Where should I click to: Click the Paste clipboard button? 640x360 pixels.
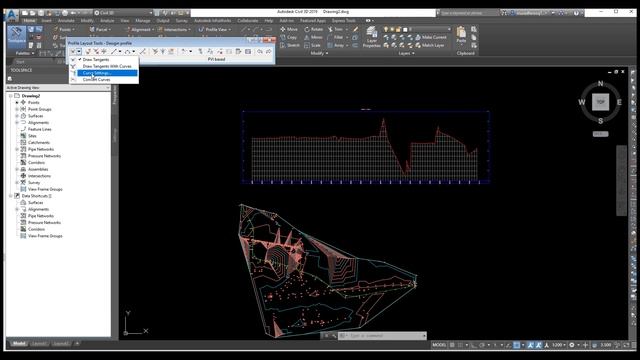point(461,35)
